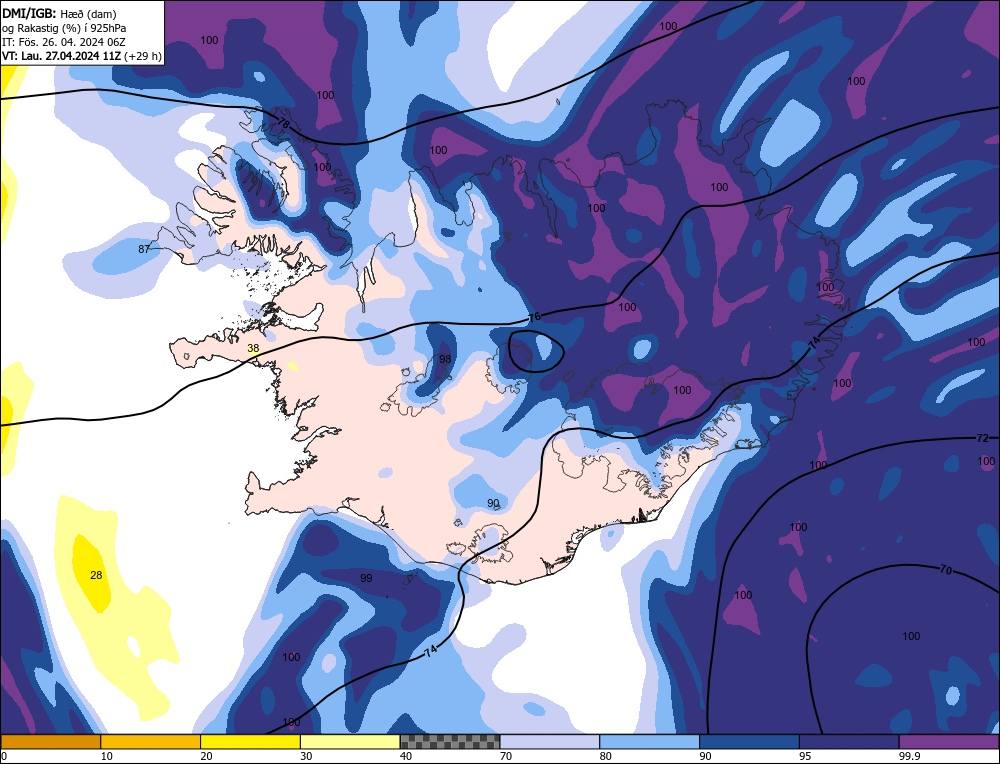Click the light blue 80–90 legend swatch
The height and width of the screenshot is (764, 1000).
[649, 742]
